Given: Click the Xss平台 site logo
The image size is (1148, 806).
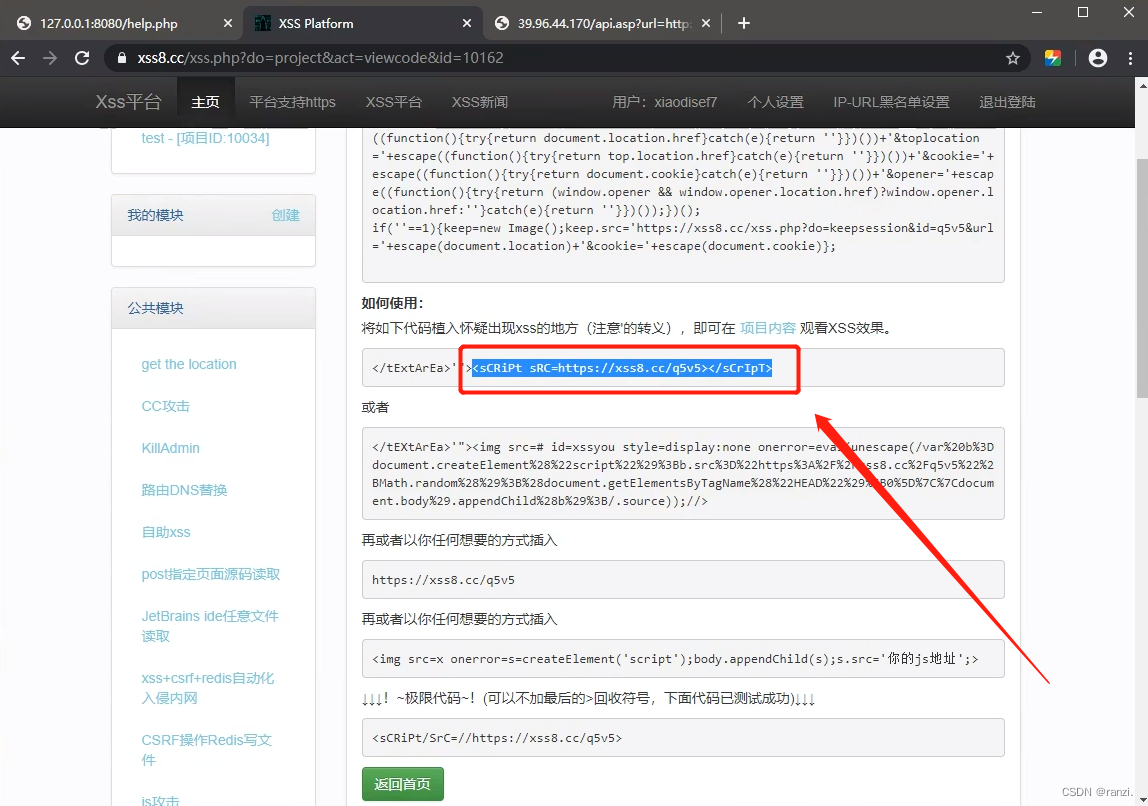Looking at the screenshot, I should (128, 102).
